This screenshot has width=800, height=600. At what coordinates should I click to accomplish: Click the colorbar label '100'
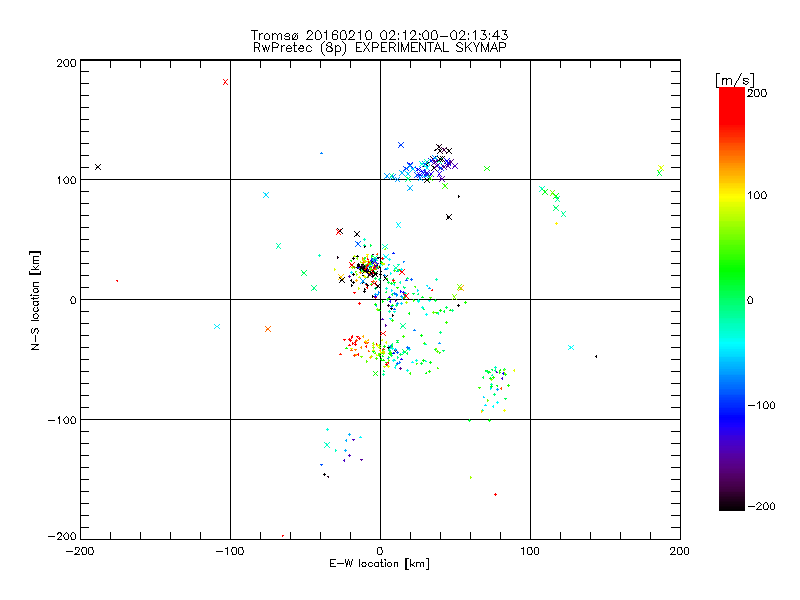tap(757, 195)
